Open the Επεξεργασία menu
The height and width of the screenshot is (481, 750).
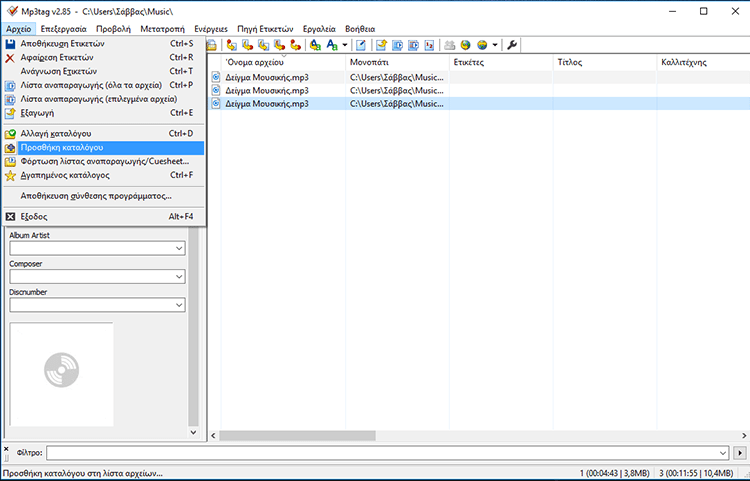[64, 29]
